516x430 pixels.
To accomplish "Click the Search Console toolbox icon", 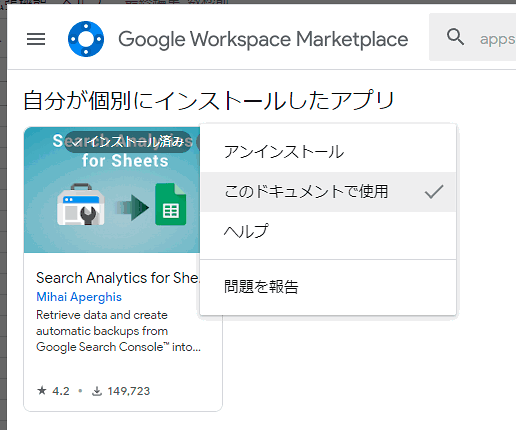I will 81,204.
